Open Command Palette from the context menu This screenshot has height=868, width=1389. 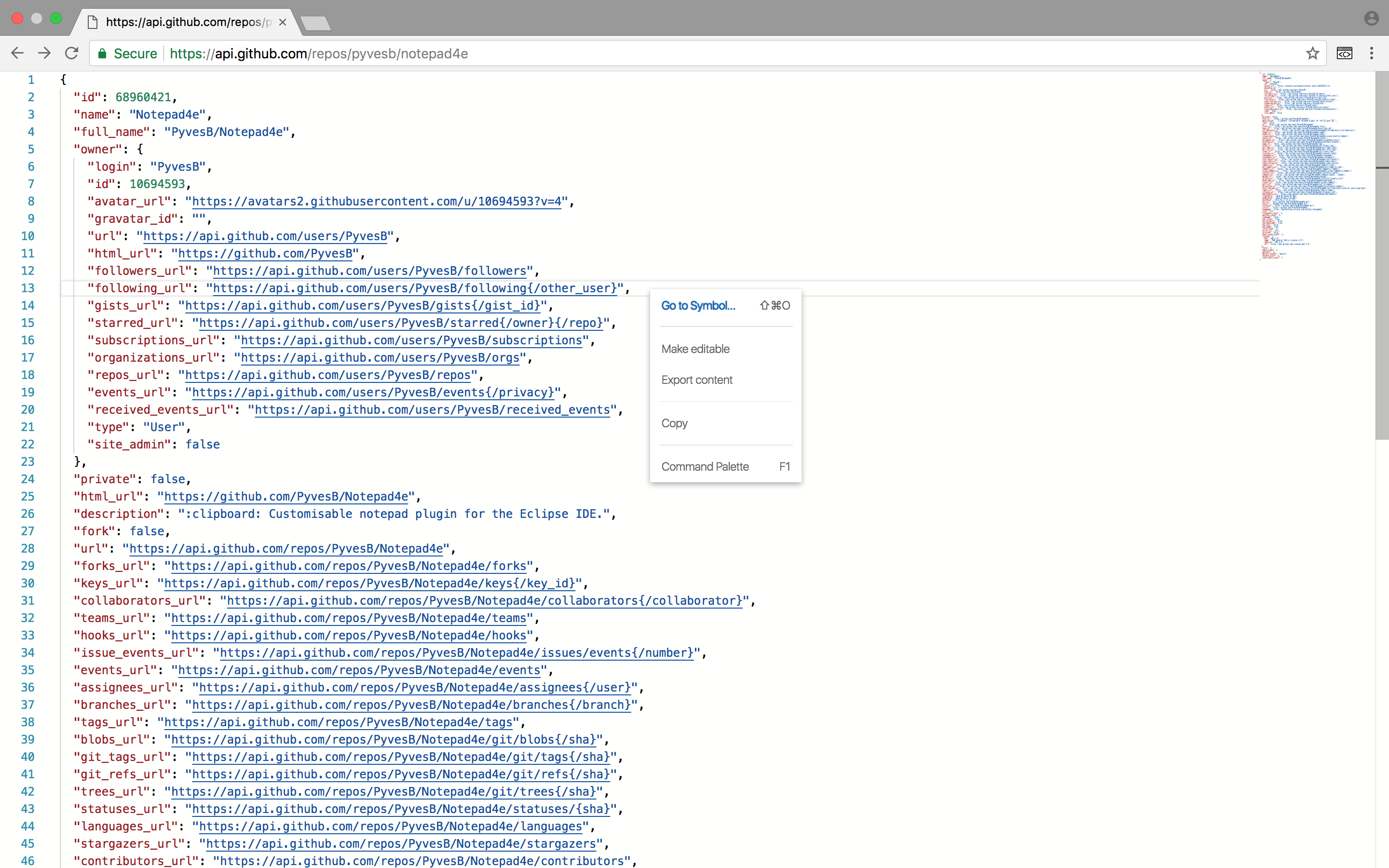pyautogui.click(x=705, y=467)
